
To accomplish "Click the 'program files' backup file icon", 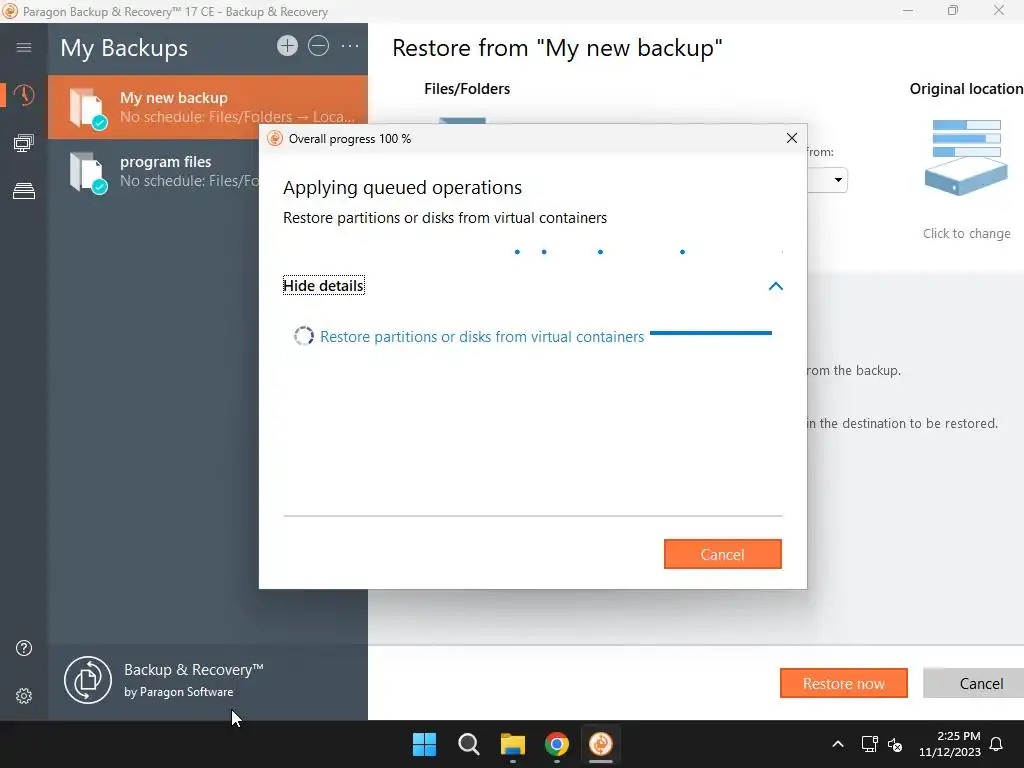I will (88, 172).
